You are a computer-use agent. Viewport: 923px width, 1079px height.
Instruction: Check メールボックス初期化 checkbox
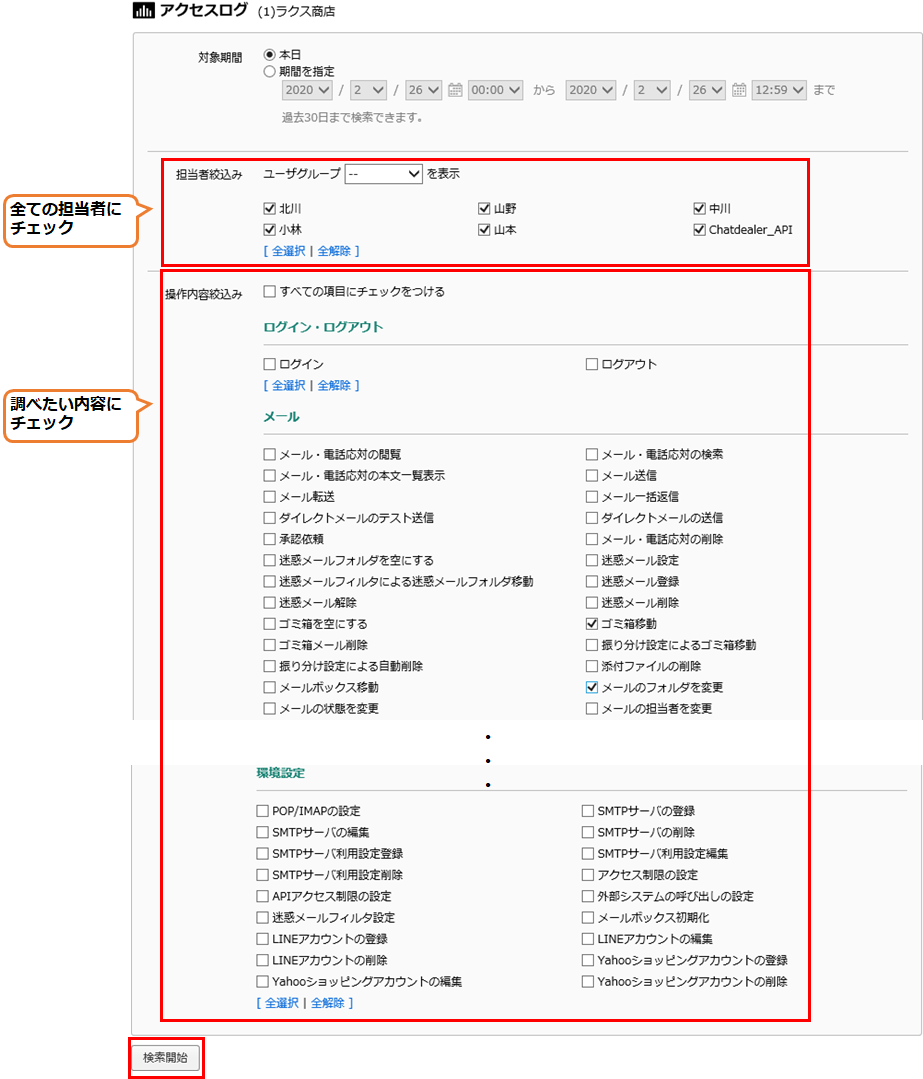(x=588, y=918)
